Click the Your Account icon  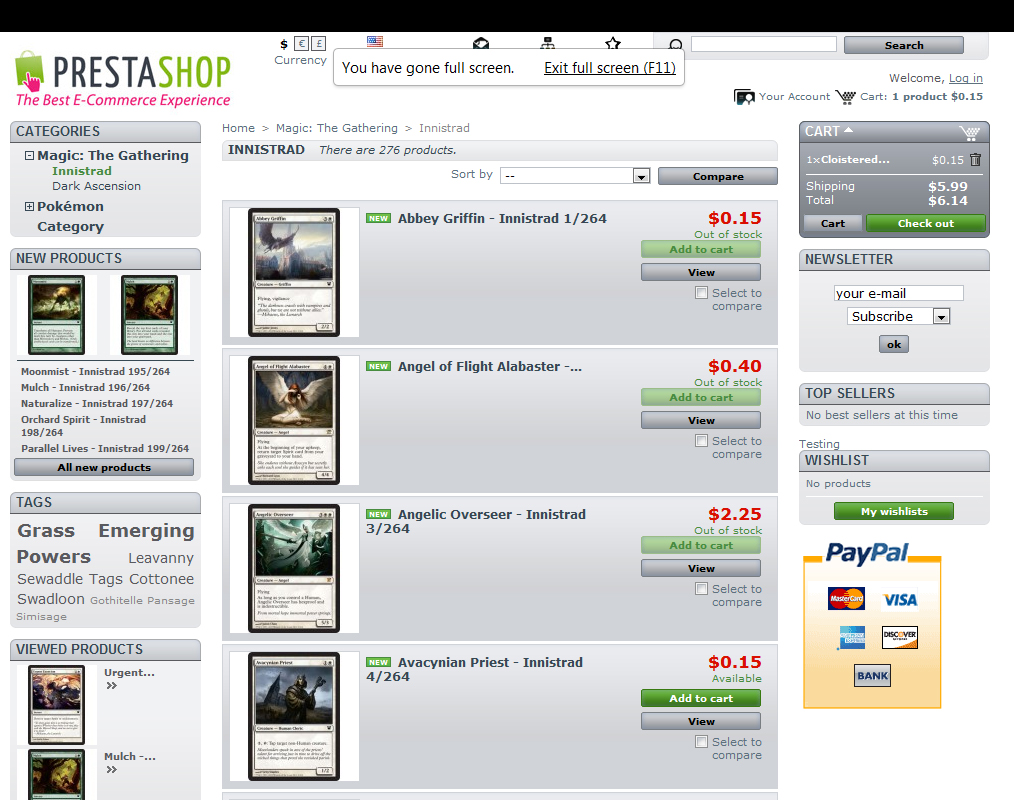pyautogui.click(x=744, y=97)
